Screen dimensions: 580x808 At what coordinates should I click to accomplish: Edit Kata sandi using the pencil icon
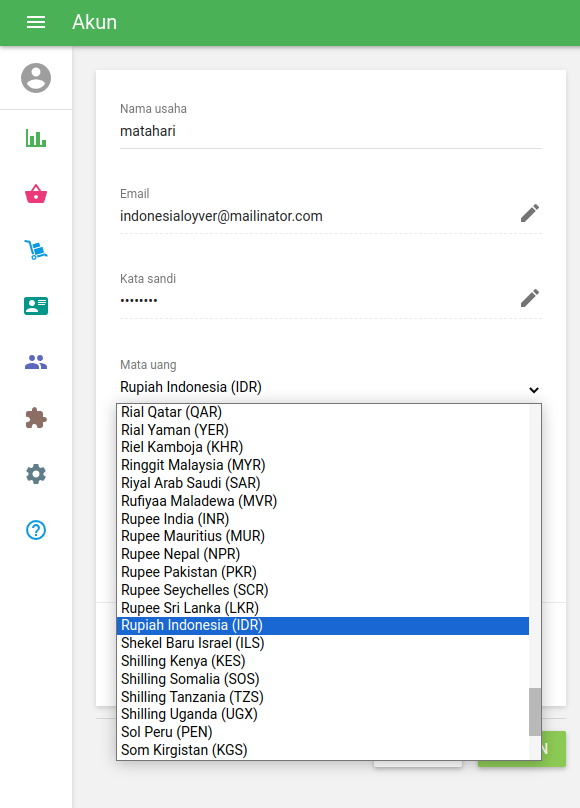529,297
